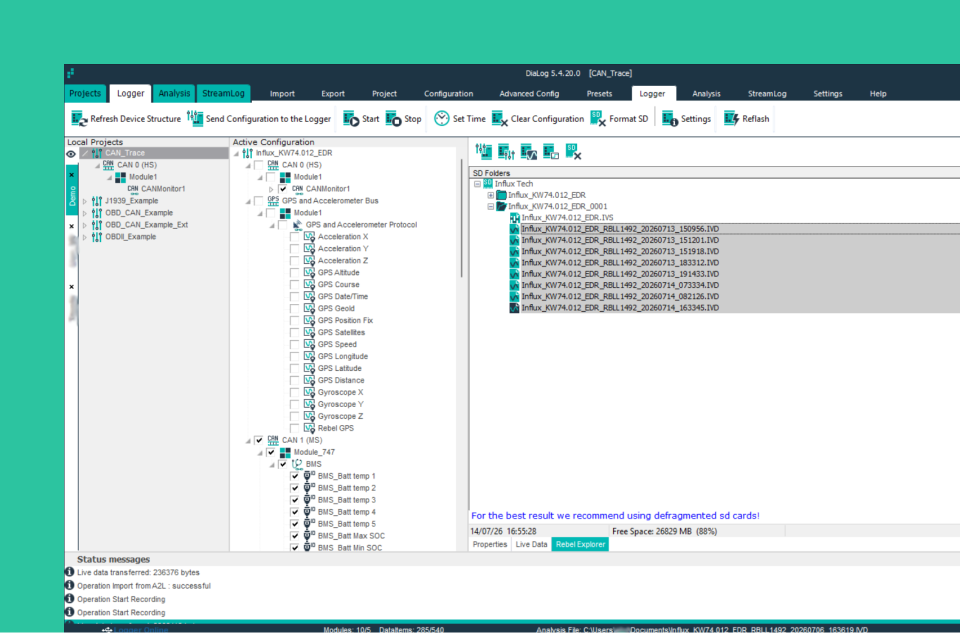Viewport: 960px width, 633px height.
Task: Enable the Acceleration X checkbox
Action: [294, 237]
